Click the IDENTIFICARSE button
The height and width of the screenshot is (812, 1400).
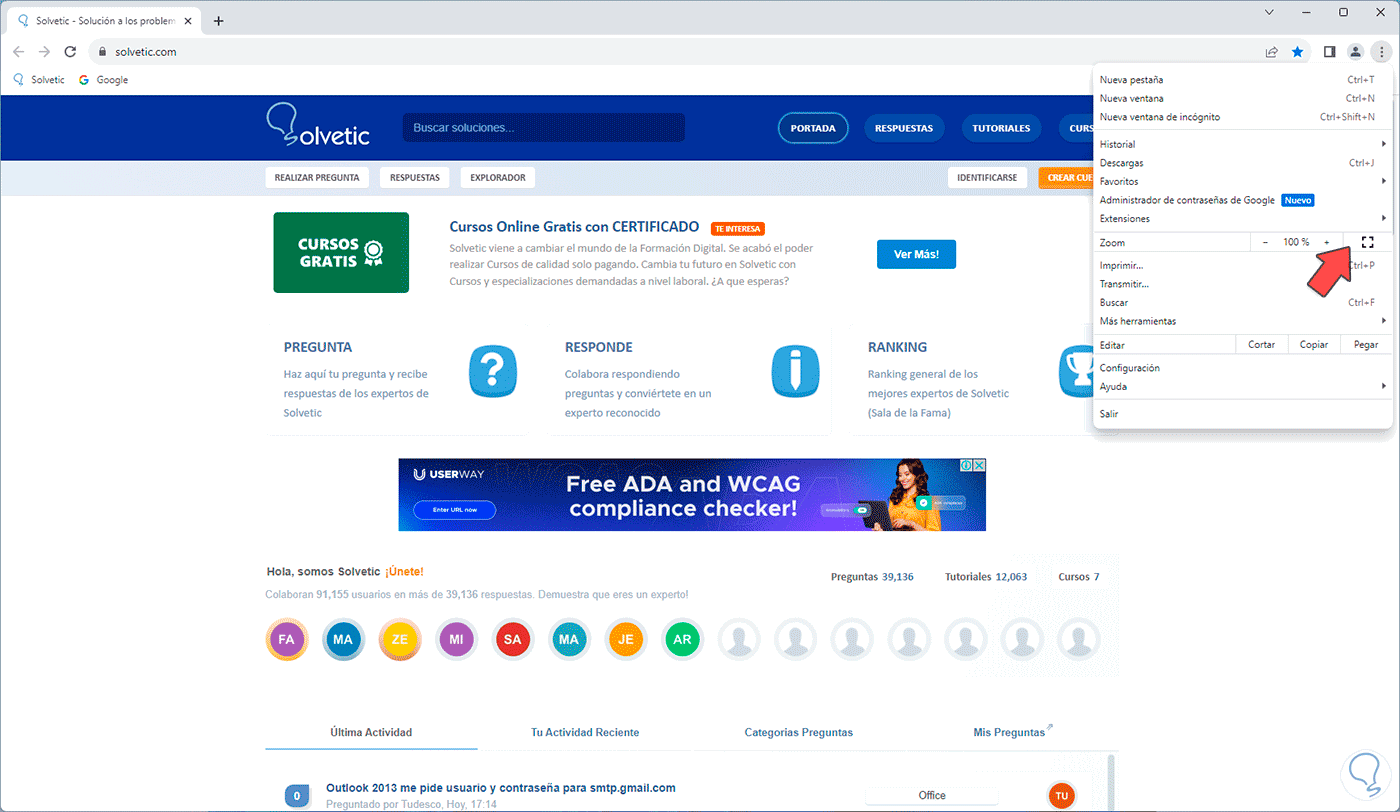[x=987, y=177]
